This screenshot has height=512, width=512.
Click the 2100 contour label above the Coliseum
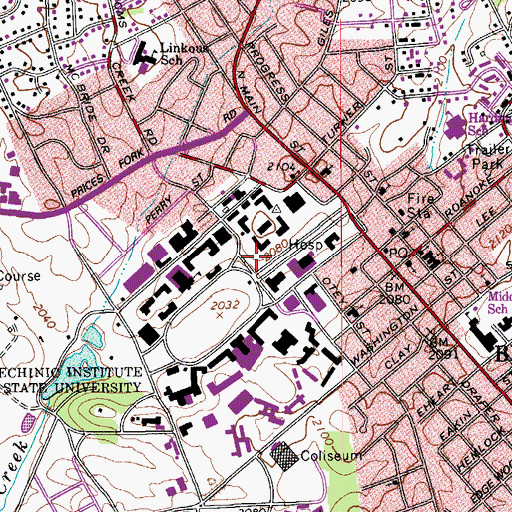[322, 432]
